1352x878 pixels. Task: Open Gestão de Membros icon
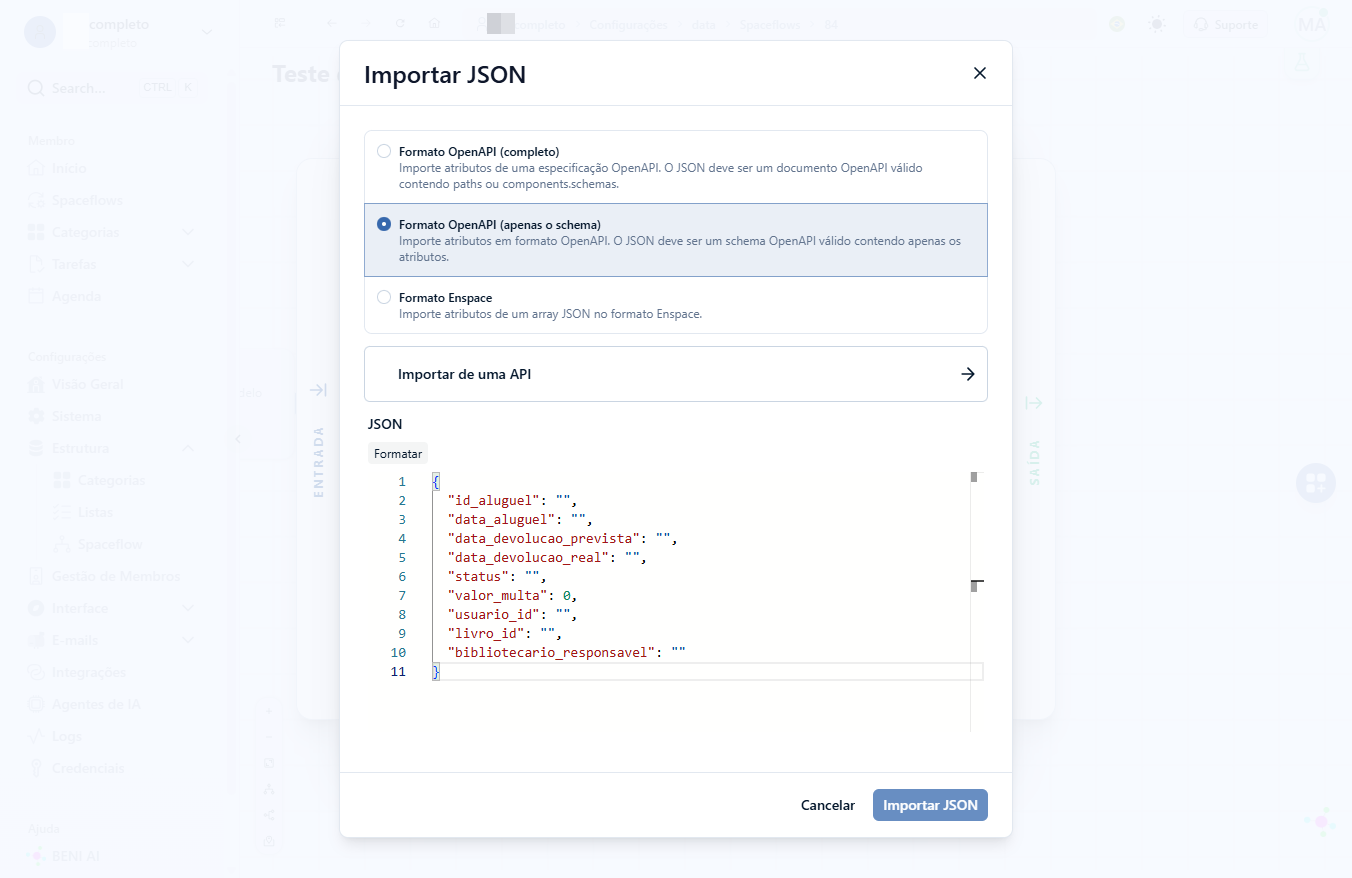(36, 576)
